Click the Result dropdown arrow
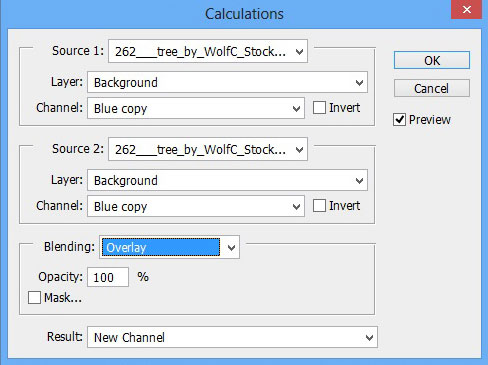Screen dimensions: 488x365 pos(369,338)
